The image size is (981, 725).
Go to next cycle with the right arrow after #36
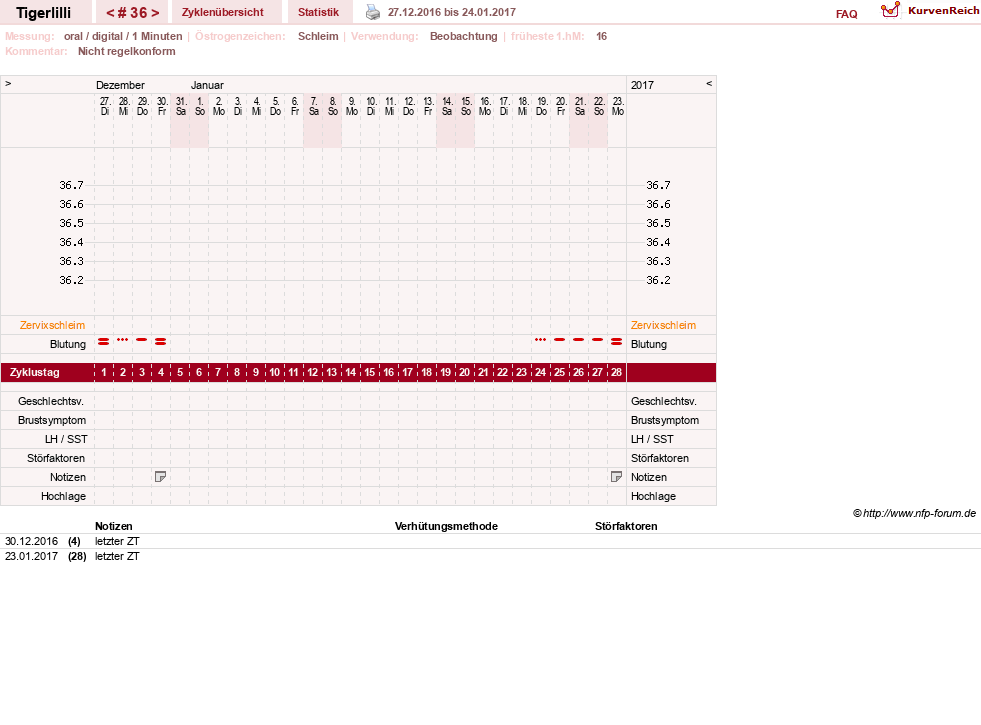pyautogui.click(x=155, y=13)
